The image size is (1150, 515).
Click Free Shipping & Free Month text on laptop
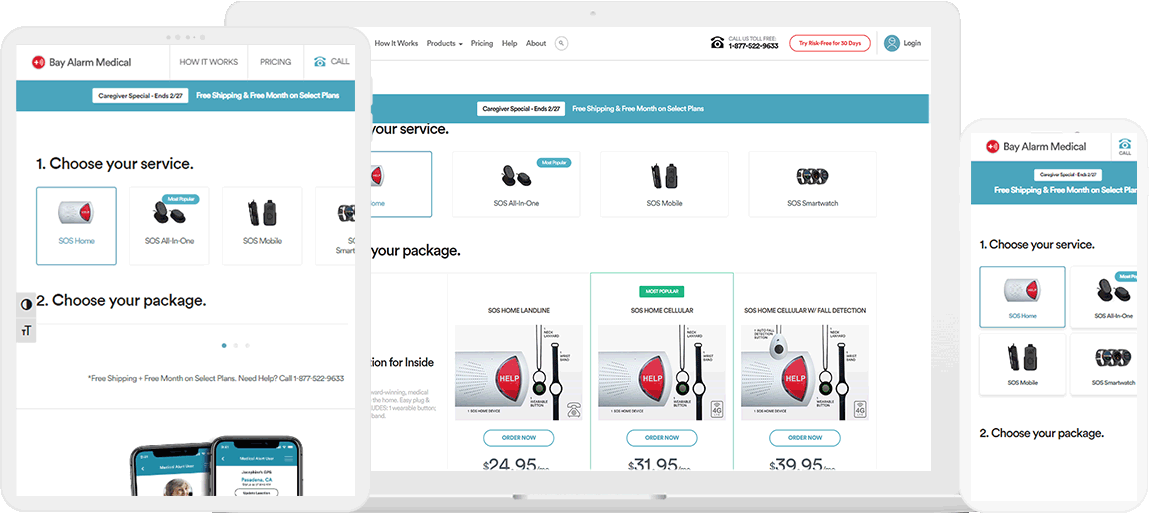coord(638,109)
